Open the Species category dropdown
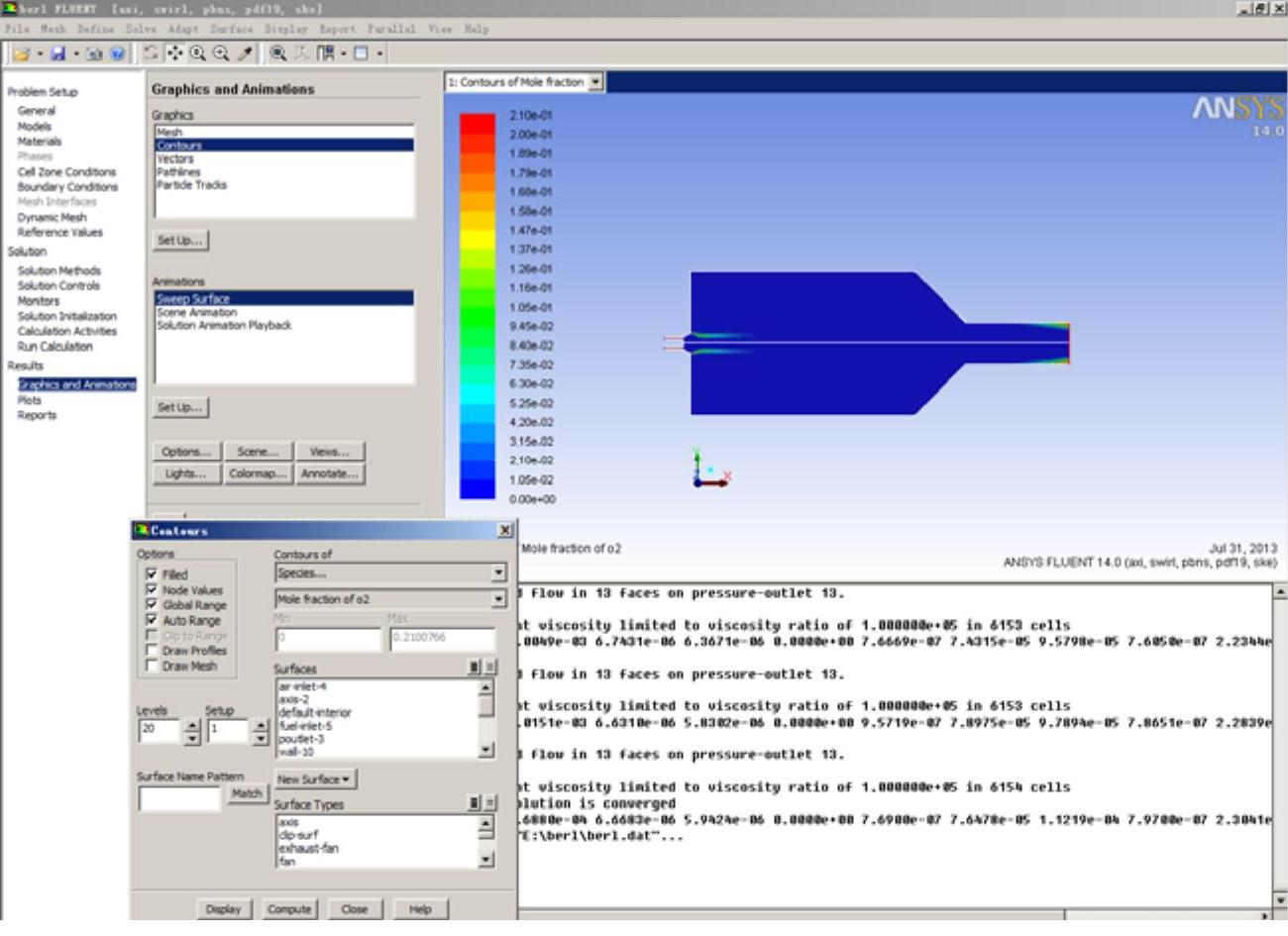The height and width of the screenshot is (936, 1288). click(498, 573)
